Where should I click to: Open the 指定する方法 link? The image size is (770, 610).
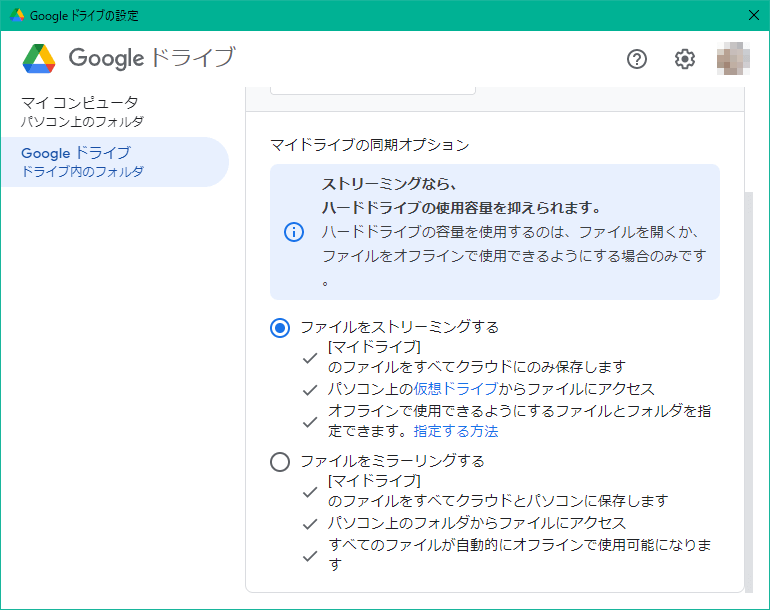456,432
